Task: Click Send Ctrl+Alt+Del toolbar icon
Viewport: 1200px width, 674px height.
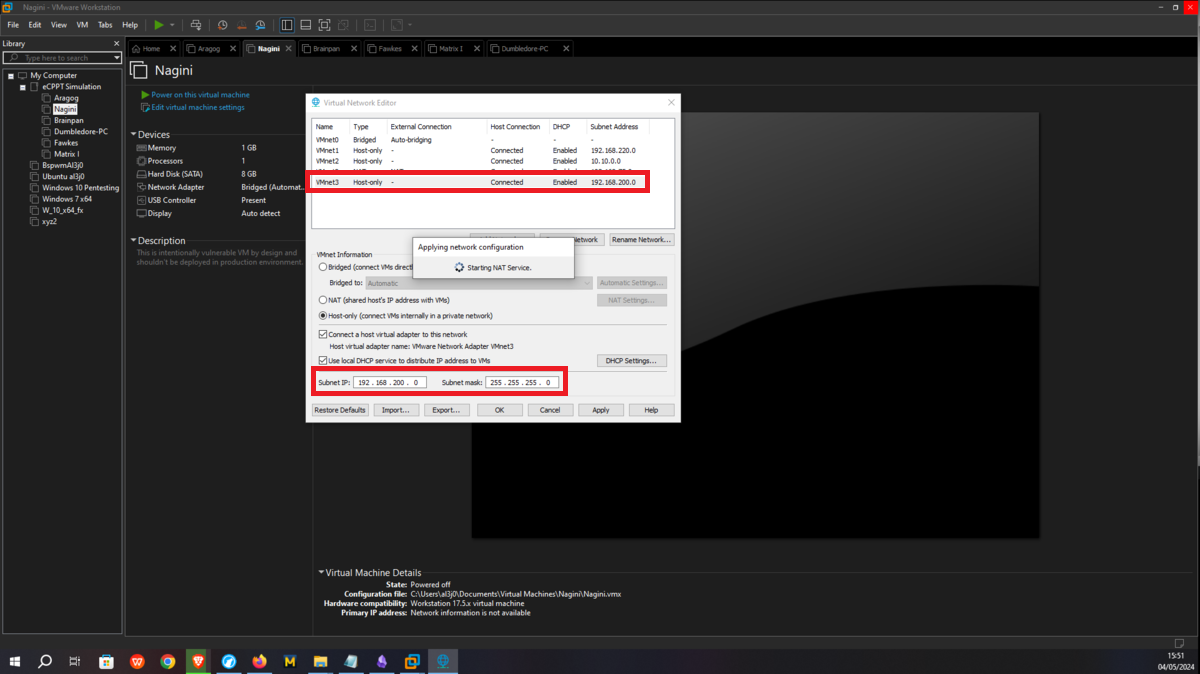Action: pyautogui.click(x=195, y=24)
